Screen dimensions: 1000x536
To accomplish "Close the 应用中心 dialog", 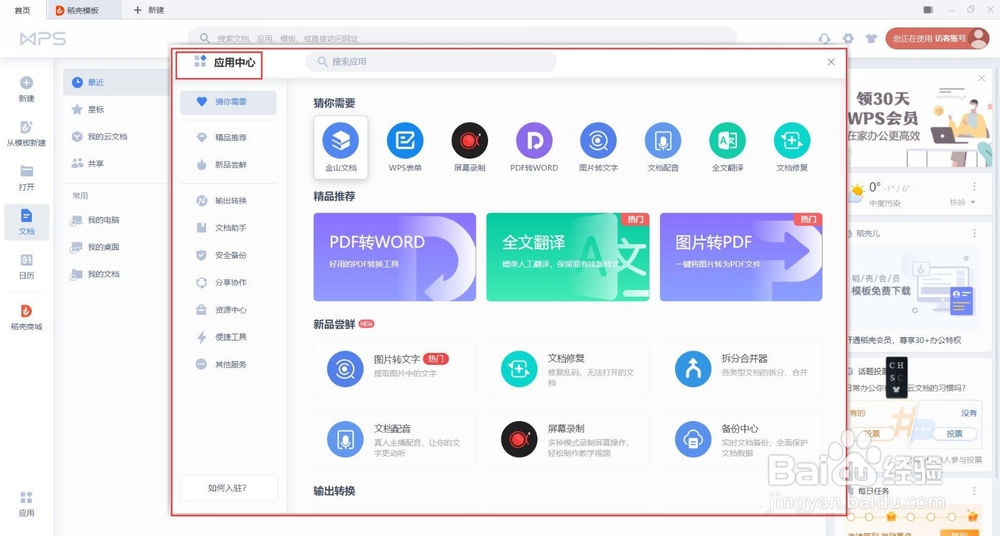I will pos(831,62).
